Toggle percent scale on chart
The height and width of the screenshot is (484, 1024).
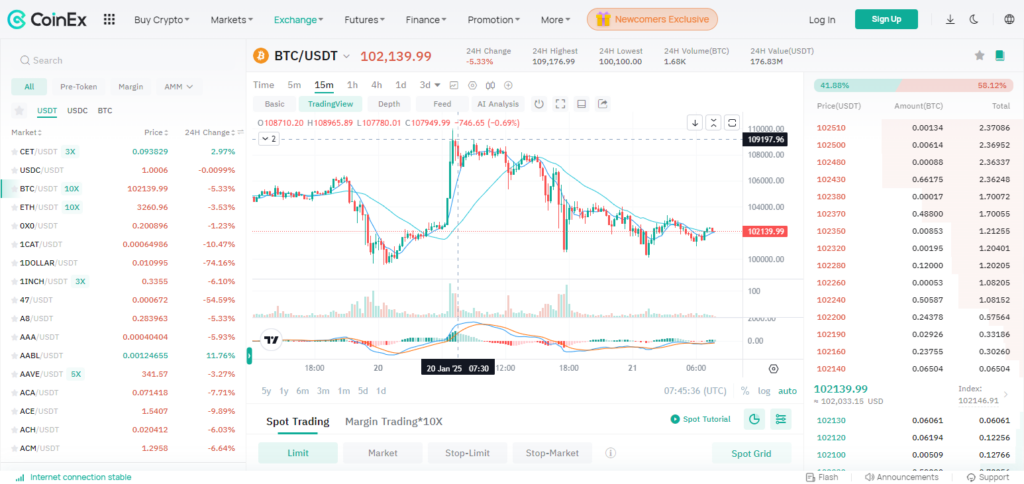pyautogui.click(x=745, y=391)
